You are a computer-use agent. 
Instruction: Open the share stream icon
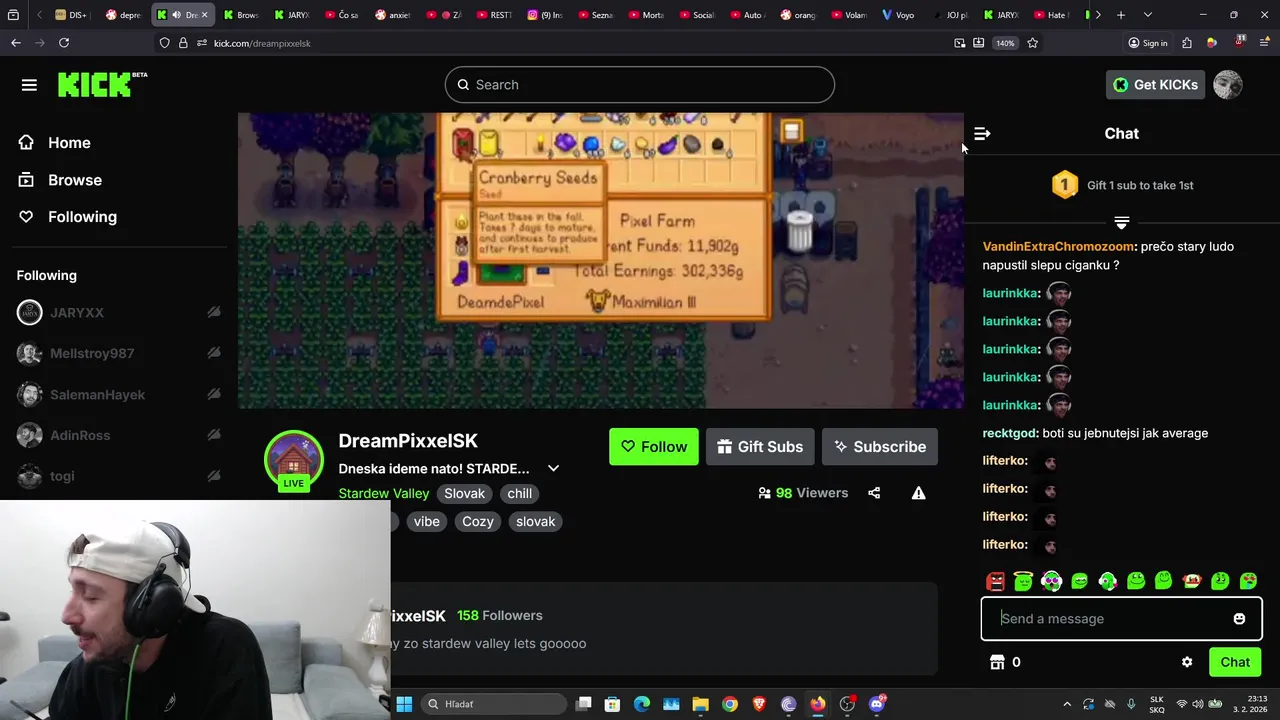tap(874, 493)
